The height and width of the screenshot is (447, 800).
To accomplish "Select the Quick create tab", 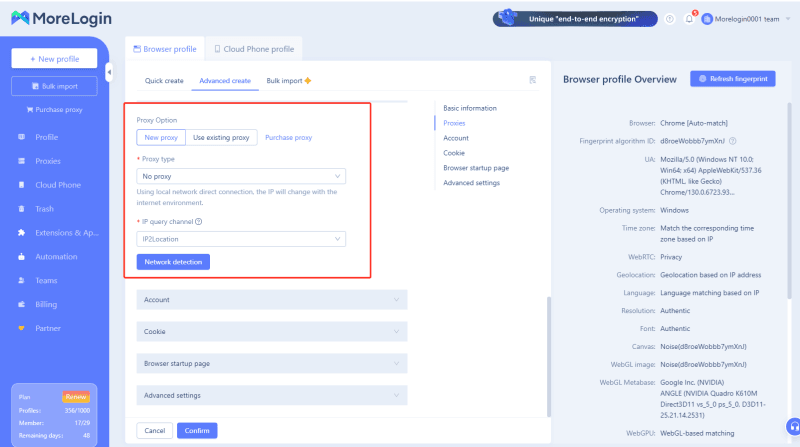I will 164,81.
